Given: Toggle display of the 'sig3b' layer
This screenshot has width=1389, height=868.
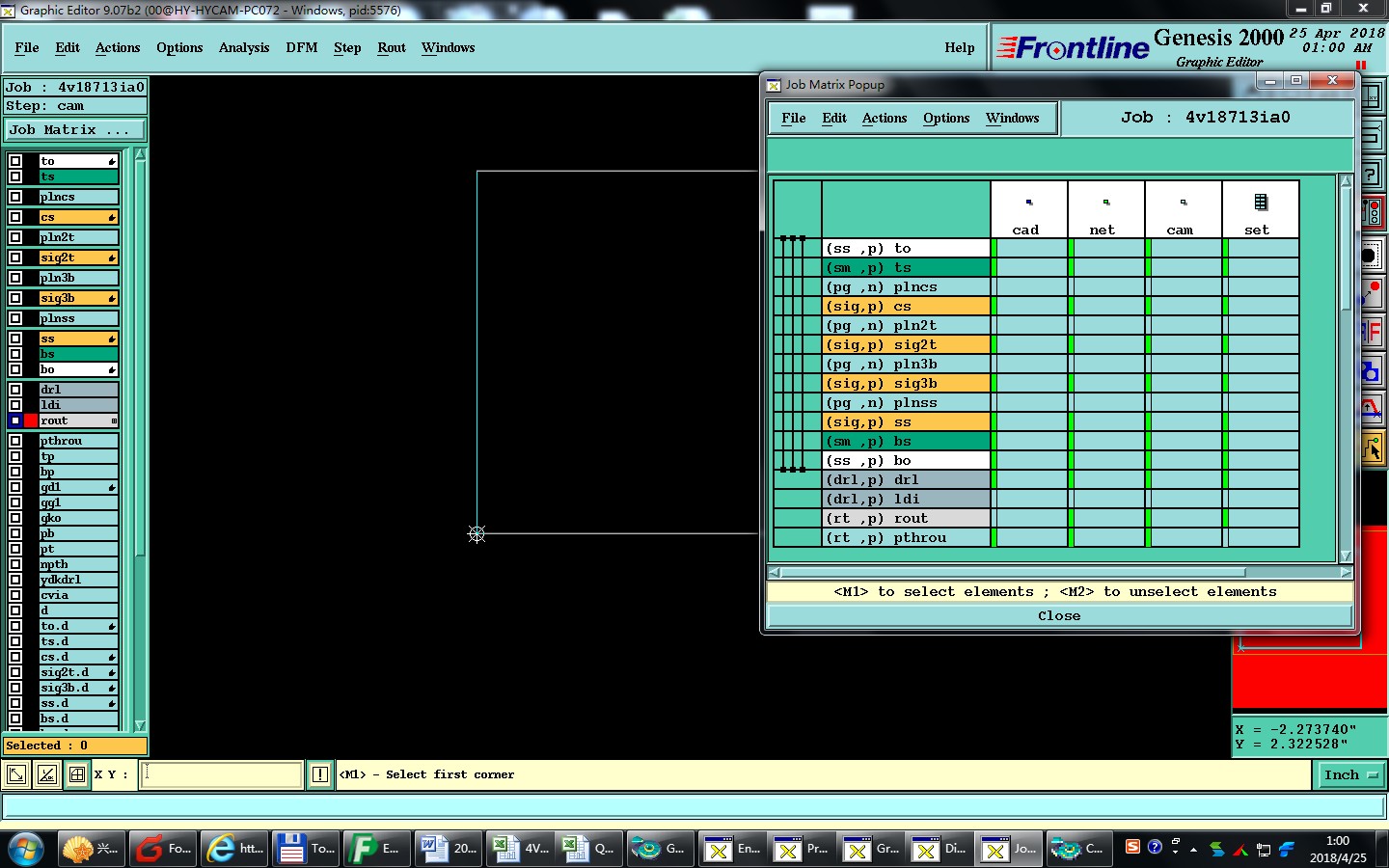Looking at the screenshot, I should coord(15,298).
